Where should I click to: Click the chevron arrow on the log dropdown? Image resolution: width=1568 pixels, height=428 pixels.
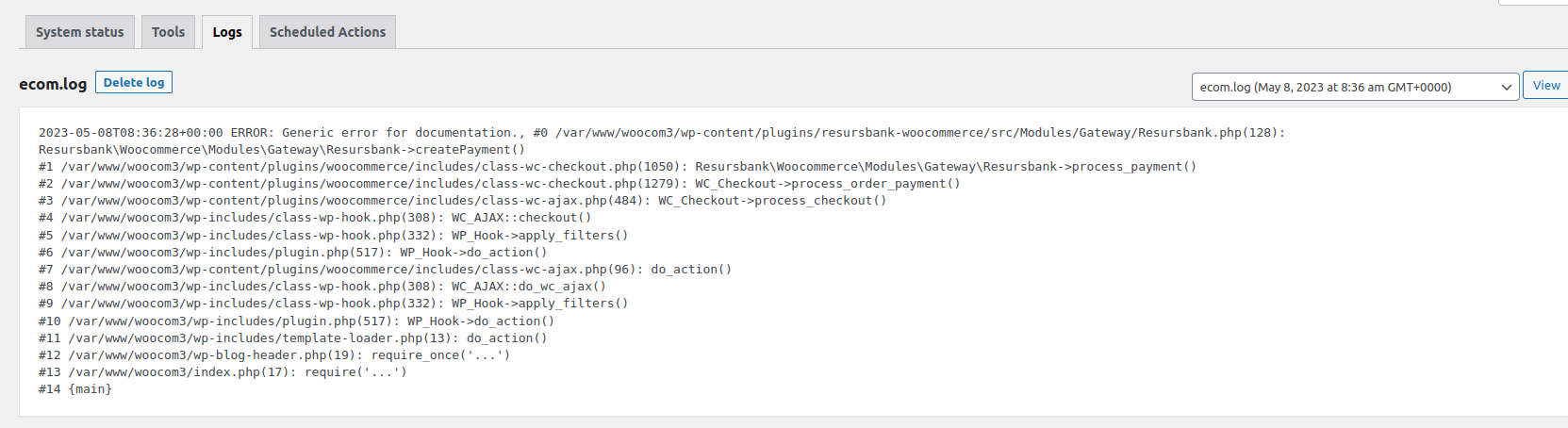(1506, 87)
